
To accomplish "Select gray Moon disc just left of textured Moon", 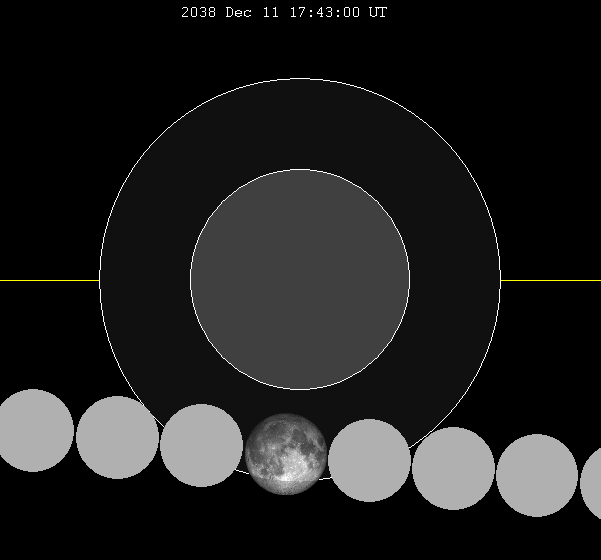I will [201, 445].
